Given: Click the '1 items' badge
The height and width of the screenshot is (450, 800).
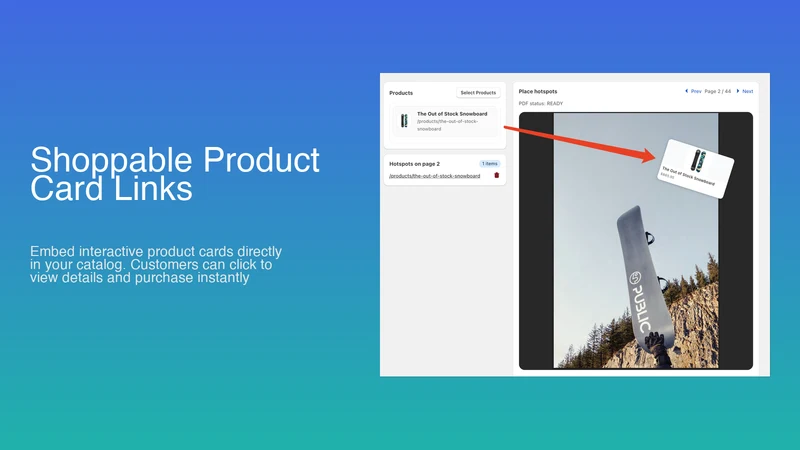Looking at the screenshot, I should coord(489,164).
